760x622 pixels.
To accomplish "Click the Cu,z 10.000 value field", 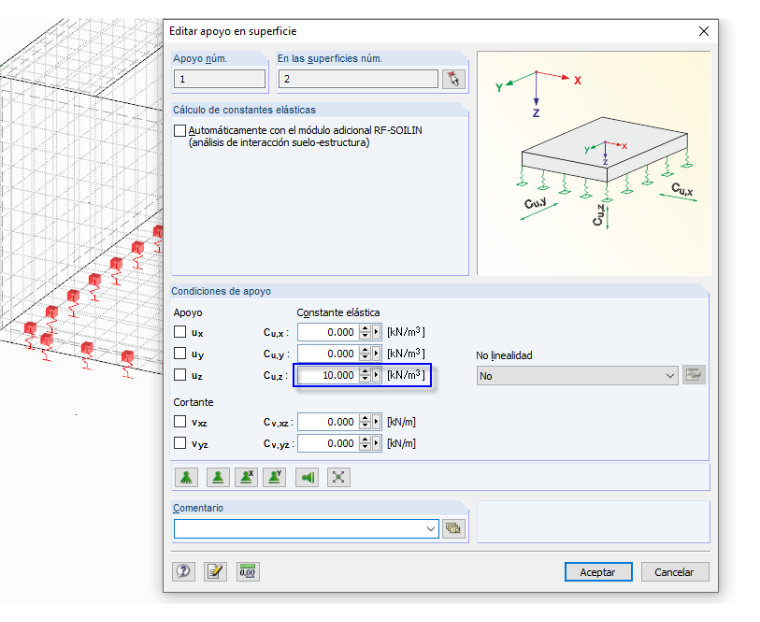I will 329,375.
